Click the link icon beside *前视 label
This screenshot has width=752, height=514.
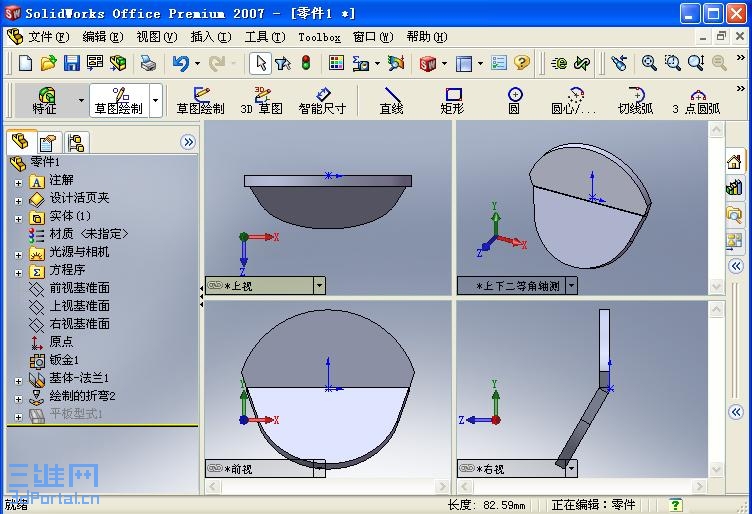(x=215, y=467)
